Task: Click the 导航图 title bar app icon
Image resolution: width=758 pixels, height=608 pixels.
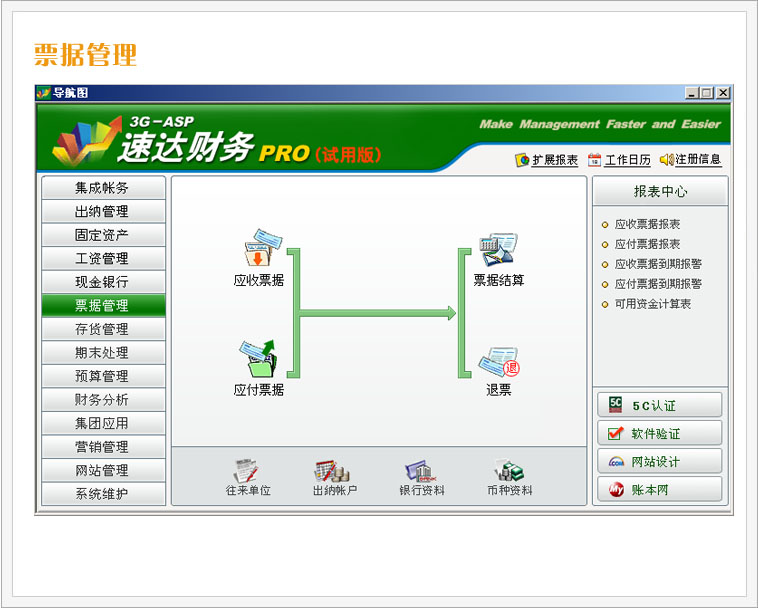Action: point(44,92)
